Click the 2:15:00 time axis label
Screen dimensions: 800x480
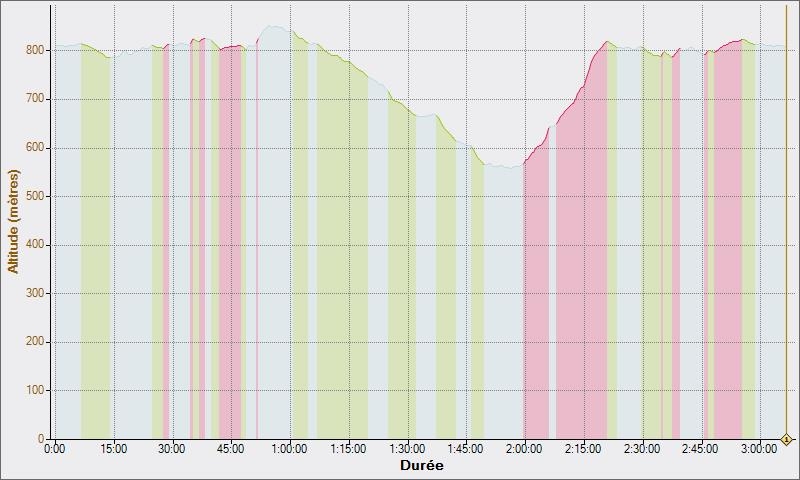[583, 449]
